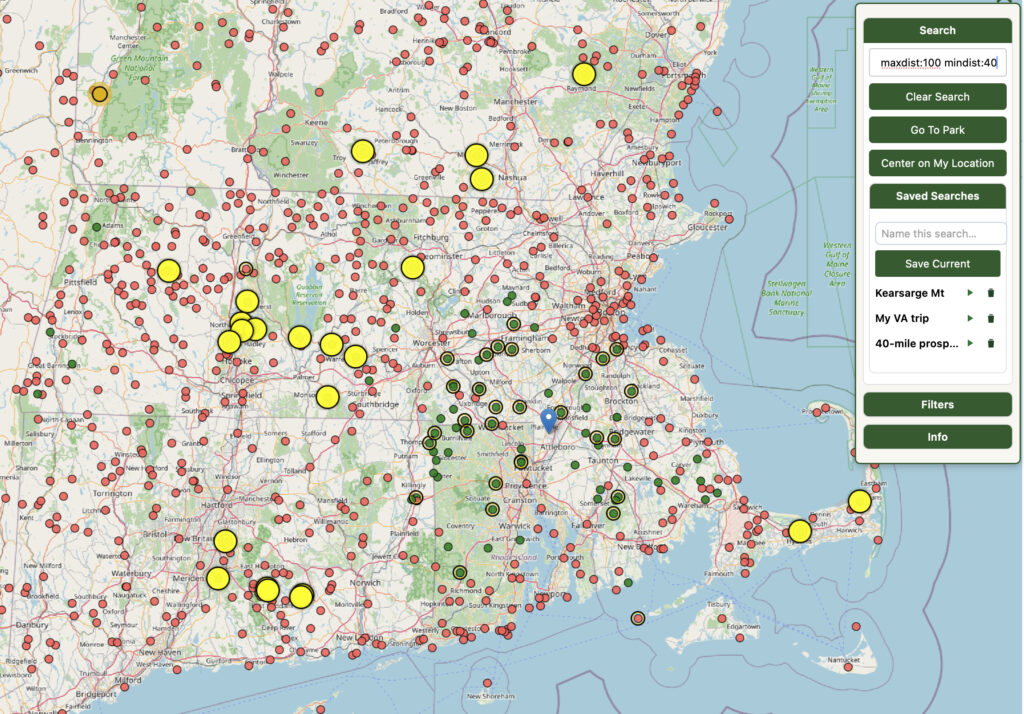Click the yellow marker near Raymond
The height and width of the screenshot is (714, 1024).
click(x=583, y=74)
